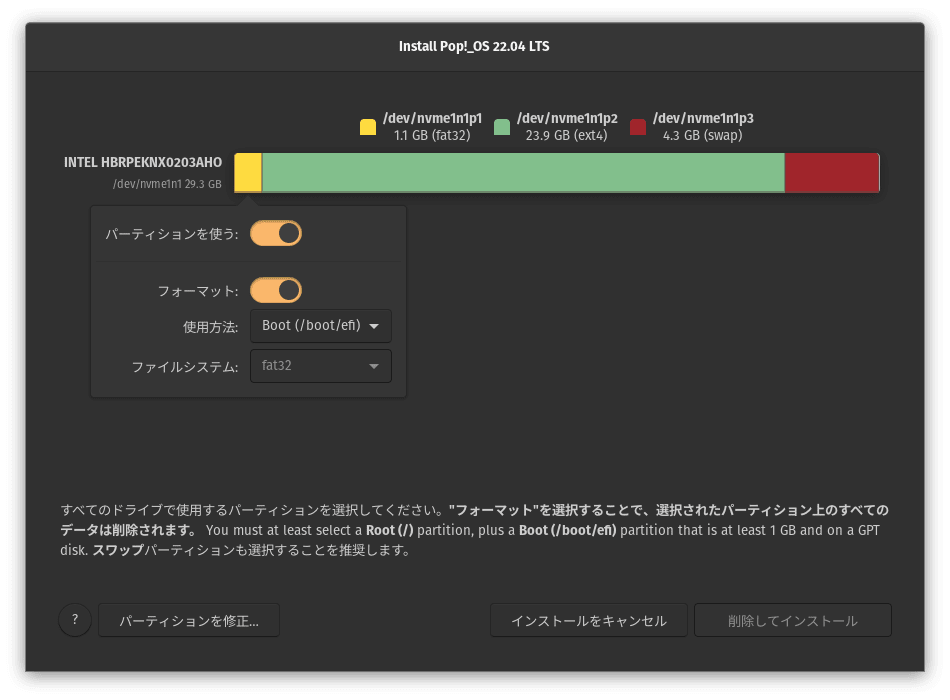Click the /dev/nvme1n1p3 legend label
The height and width of the screenshot is (700, 950).
tap(703, 118)
